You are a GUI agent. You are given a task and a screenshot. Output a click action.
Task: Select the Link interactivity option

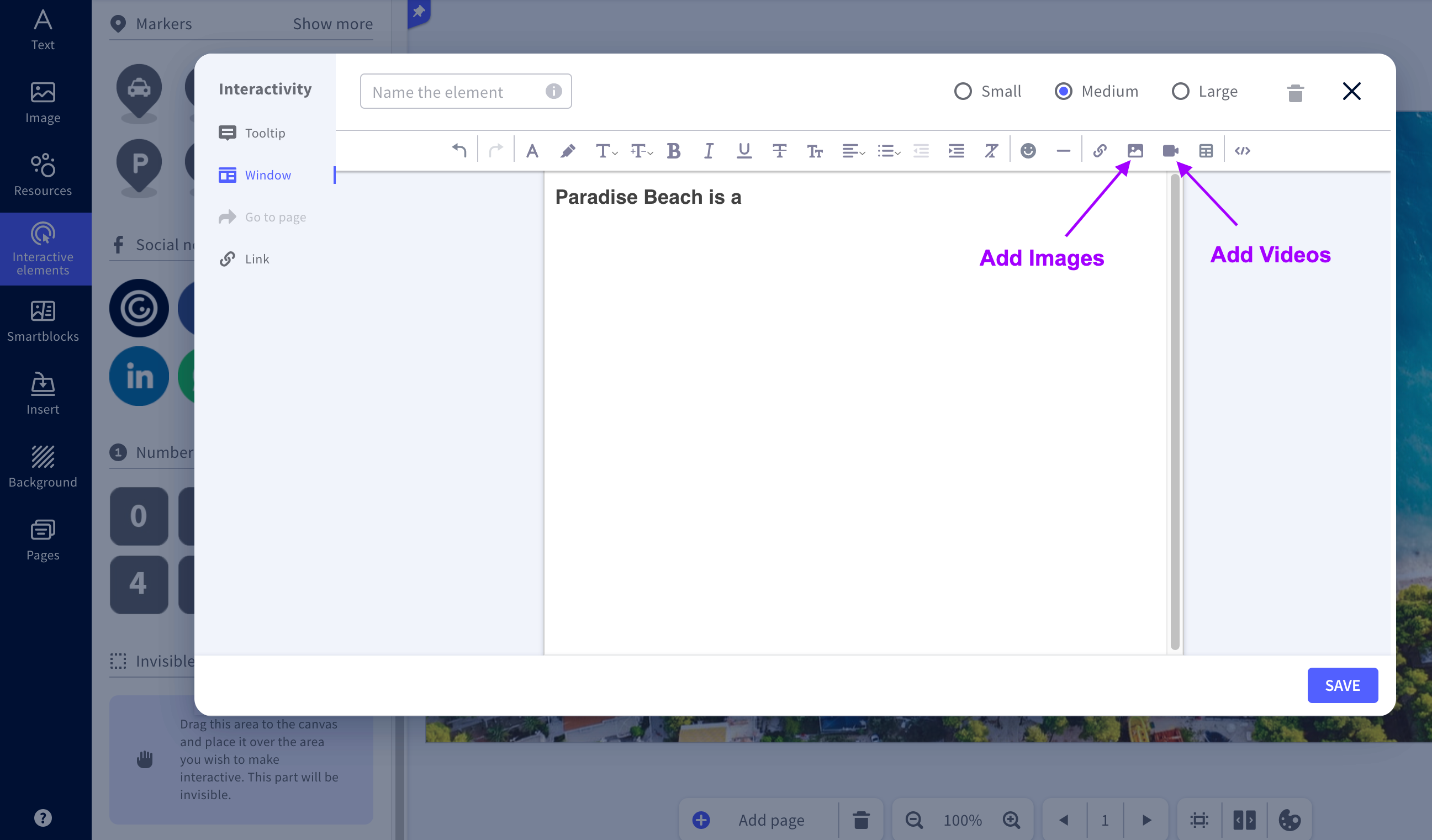coord(257,259)
